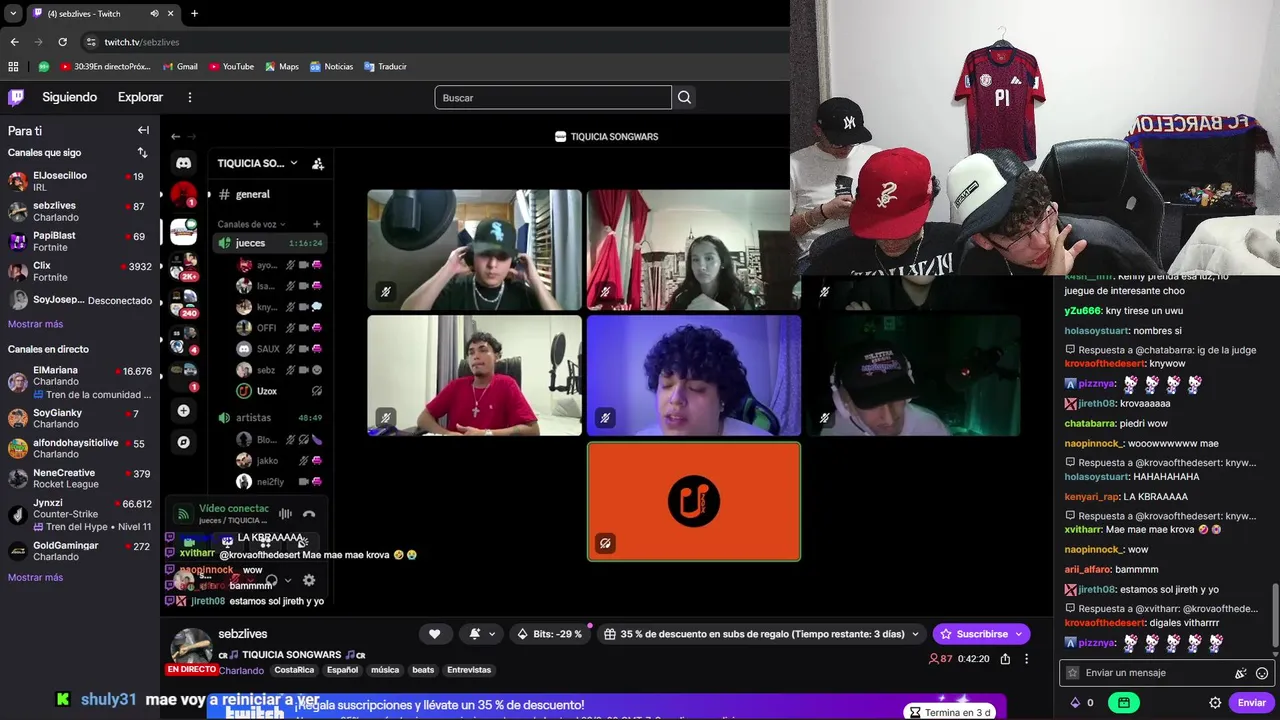Open Discord discover compass icon
The height and width of the screenshot is (720, 1280).
pos(183,441)
